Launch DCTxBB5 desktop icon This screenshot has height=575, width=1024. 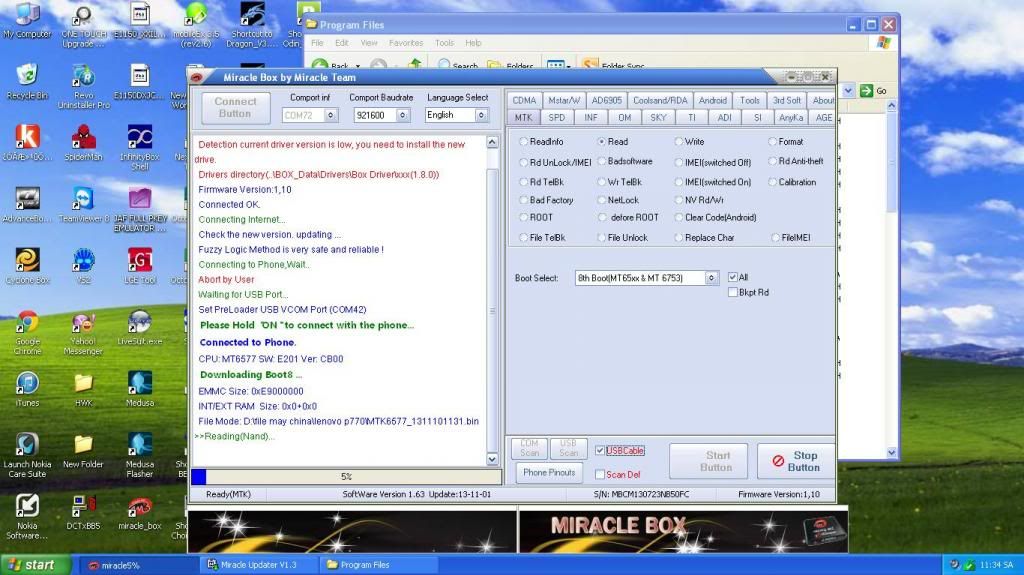pos(84,512)
